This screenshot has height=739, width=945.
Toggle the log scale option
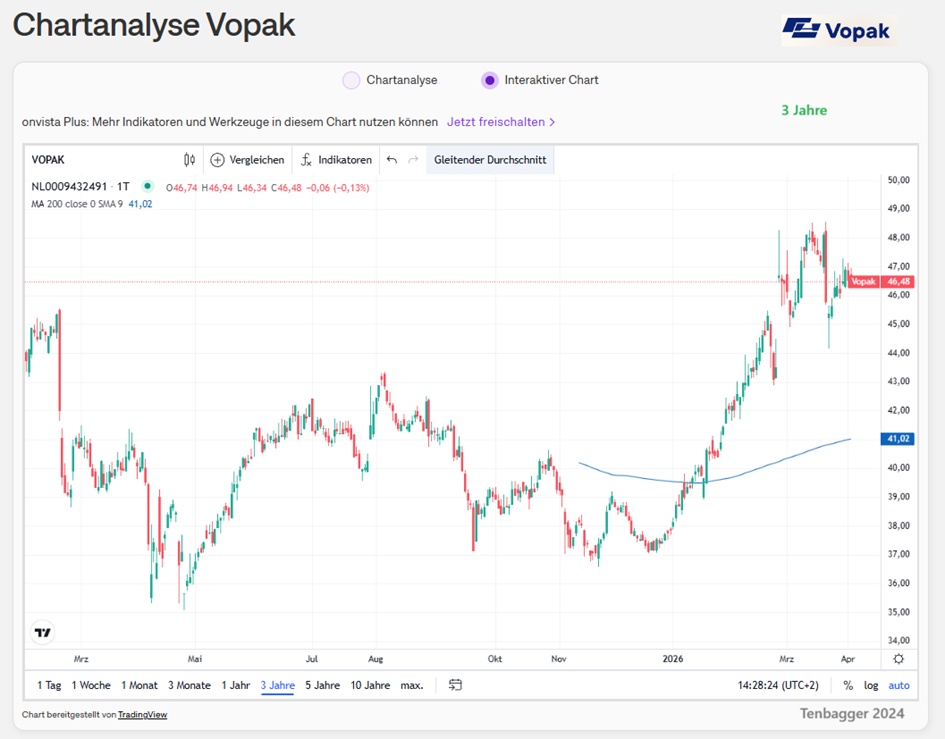point(871,685)
